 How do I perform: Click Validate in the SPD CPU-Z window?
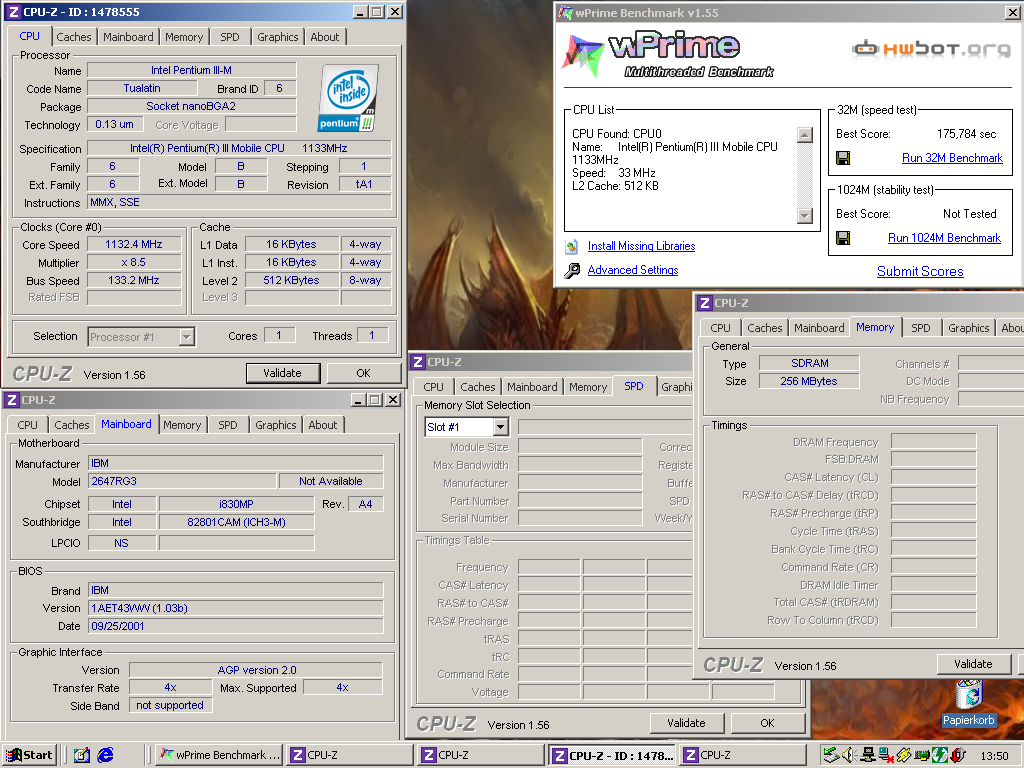click(686, 723)
